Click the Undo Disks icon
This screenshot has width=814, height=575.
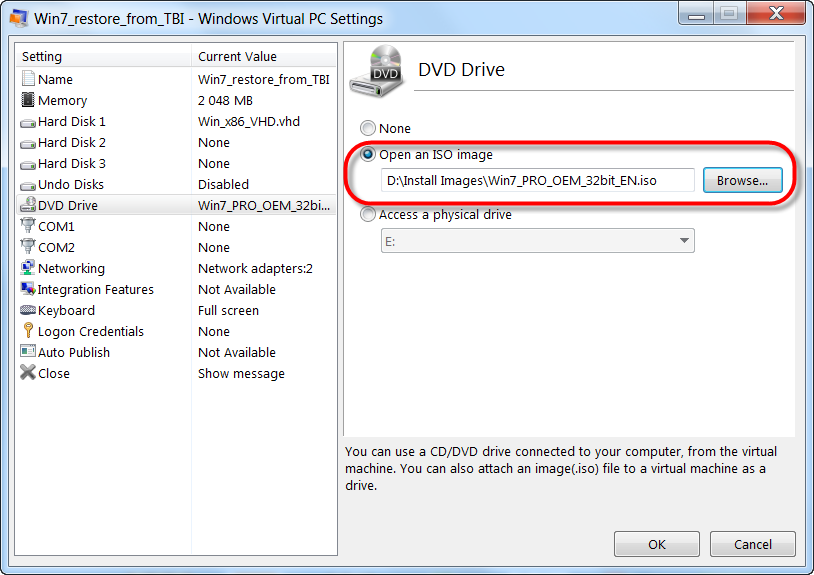[28, 185]
